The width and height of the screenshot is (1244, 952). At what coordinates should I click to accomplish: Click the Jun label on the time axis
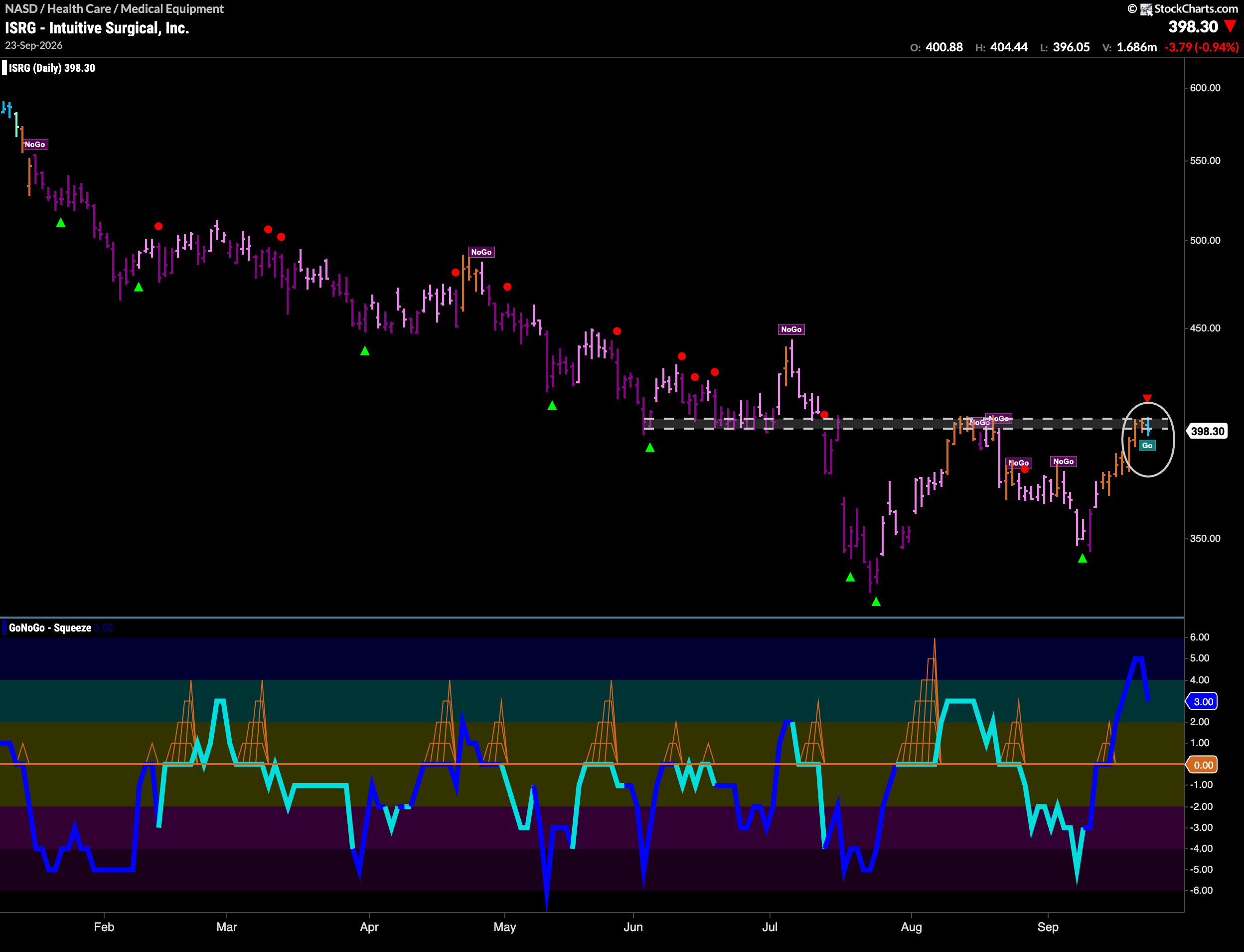click(633, 927)
